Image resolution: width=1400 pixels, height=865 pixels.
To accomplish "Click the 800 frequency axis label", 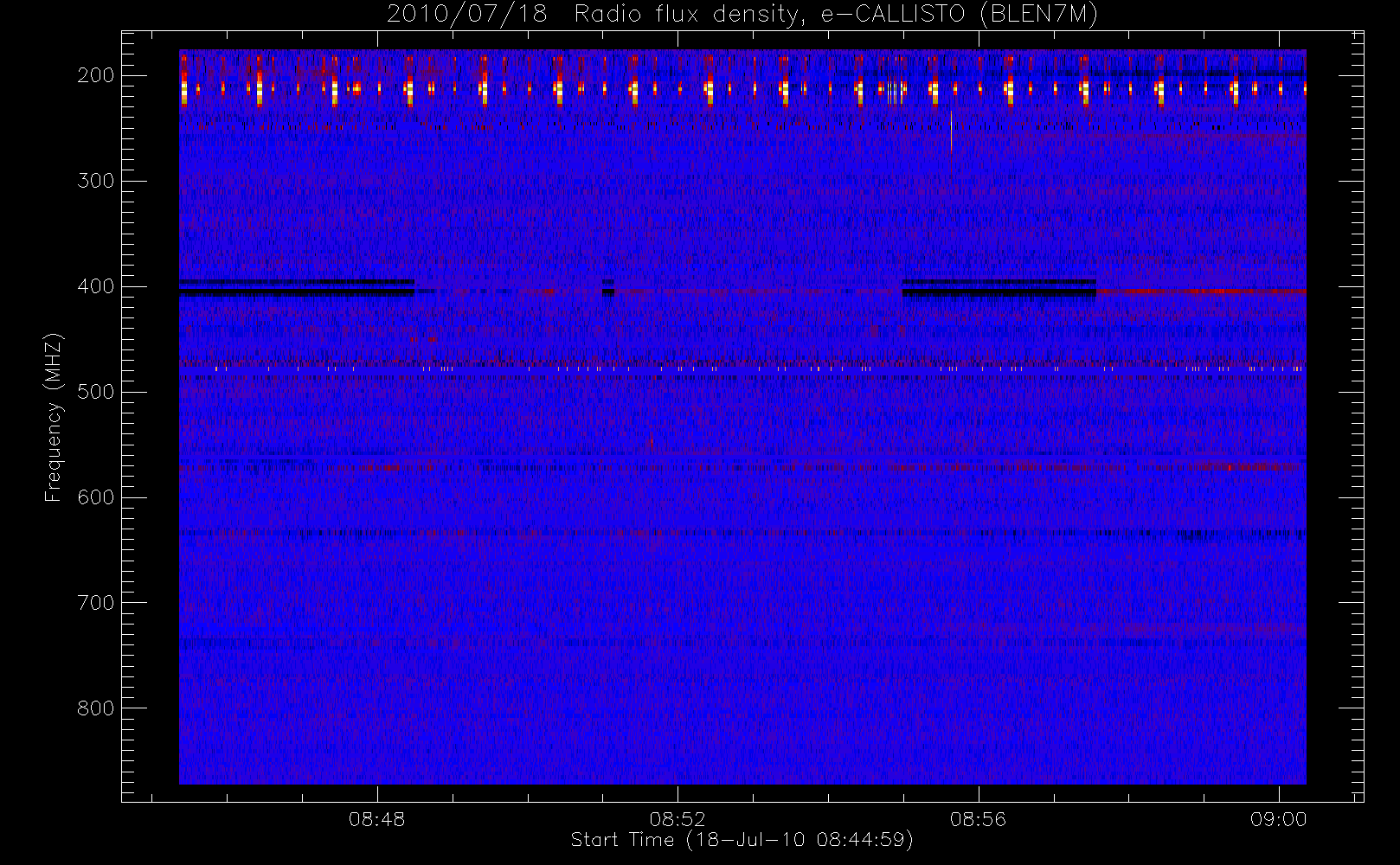I will (96, 708).
